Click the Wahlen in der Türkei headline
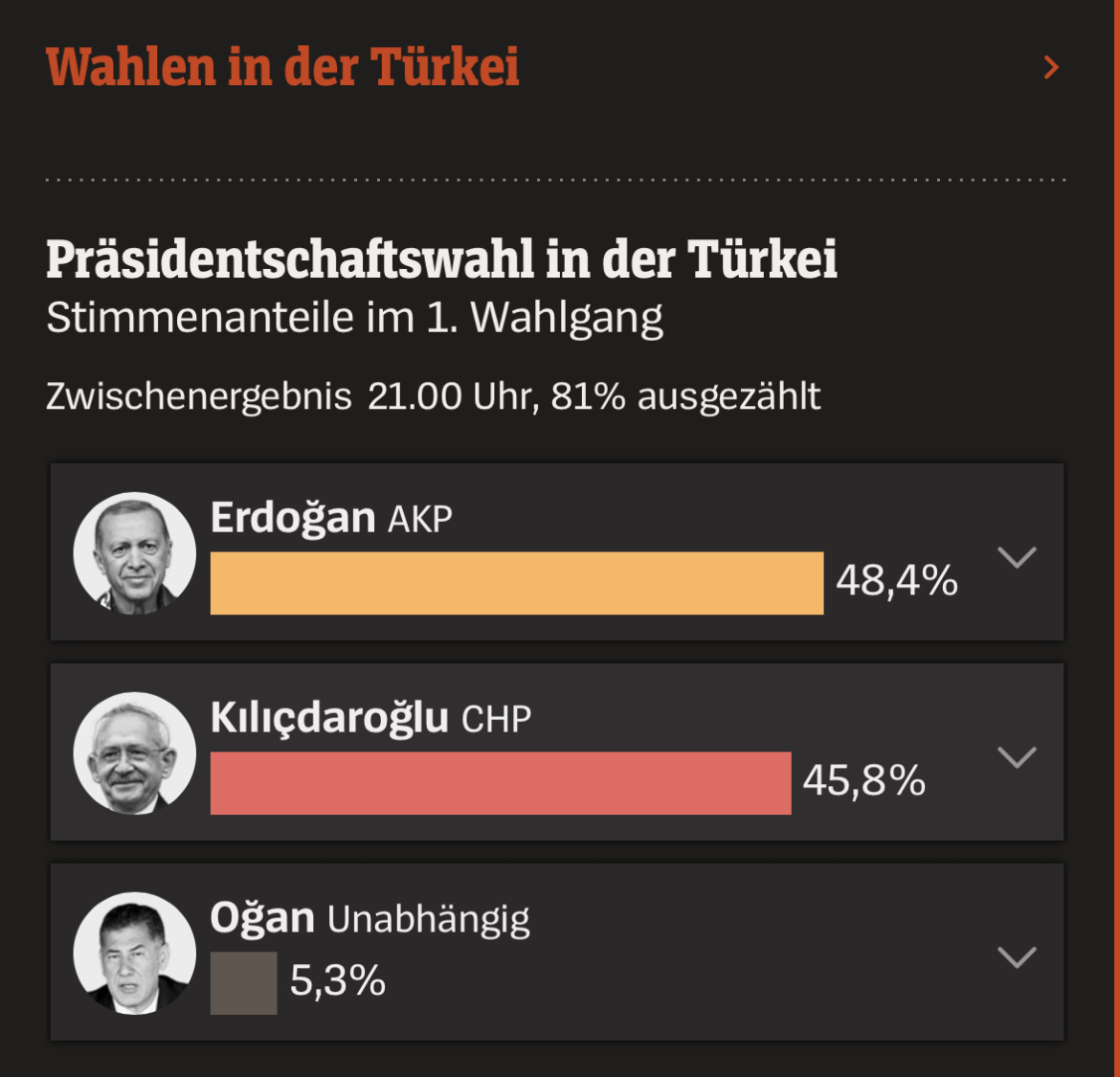This screenshot has width=1120, height=1077. [x=282, y=67]
